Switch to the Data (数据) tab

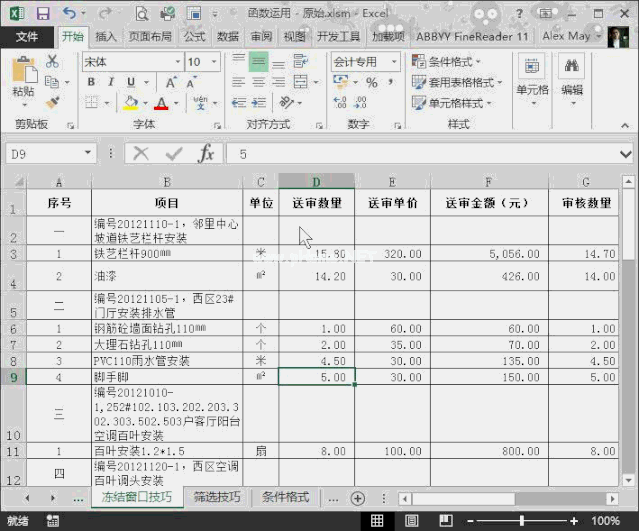(x=227, y=37)
